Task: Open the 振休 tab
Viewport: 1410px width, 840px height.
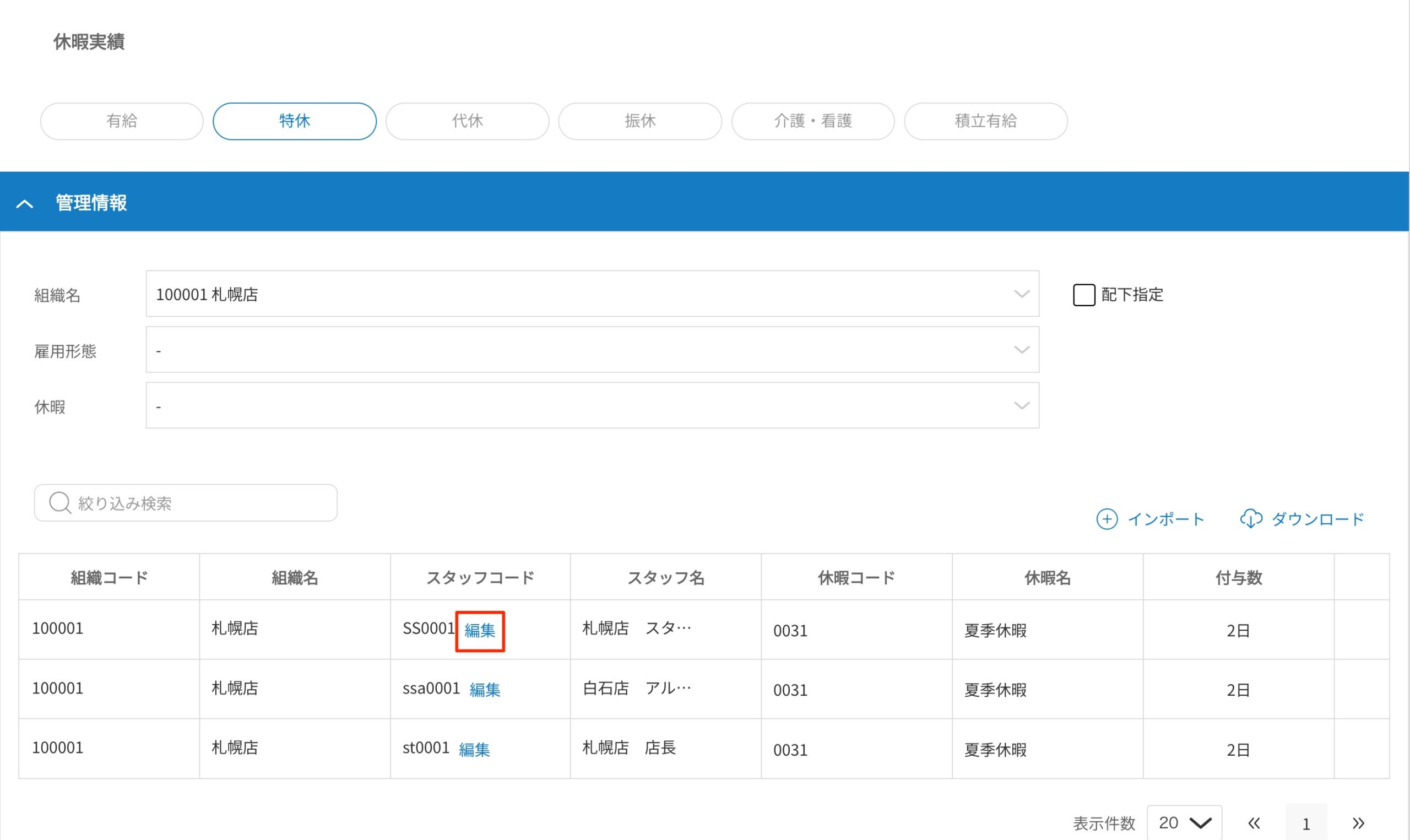Action: pos(640,121)
